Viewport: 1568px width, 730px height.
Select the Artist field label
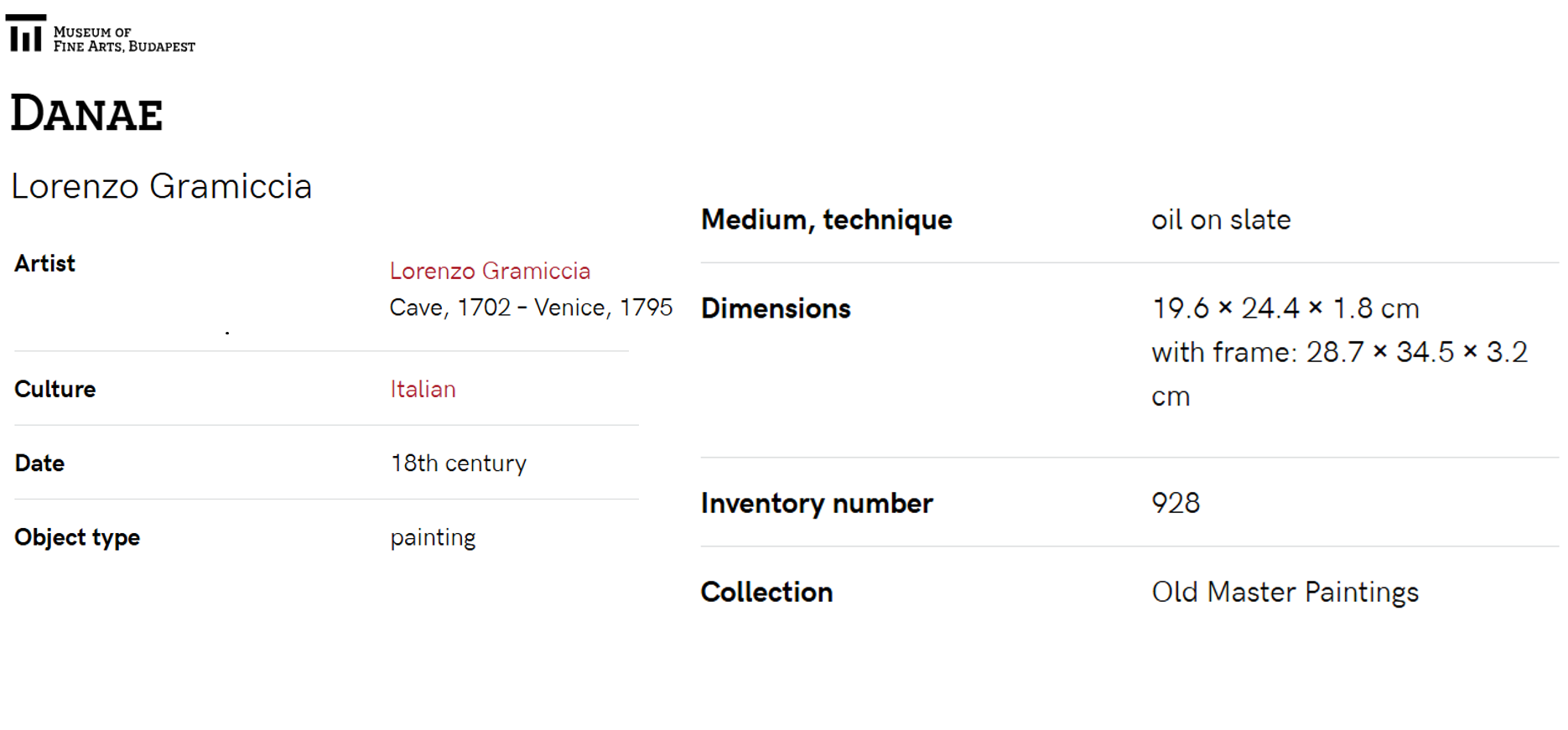click(45, 263)
